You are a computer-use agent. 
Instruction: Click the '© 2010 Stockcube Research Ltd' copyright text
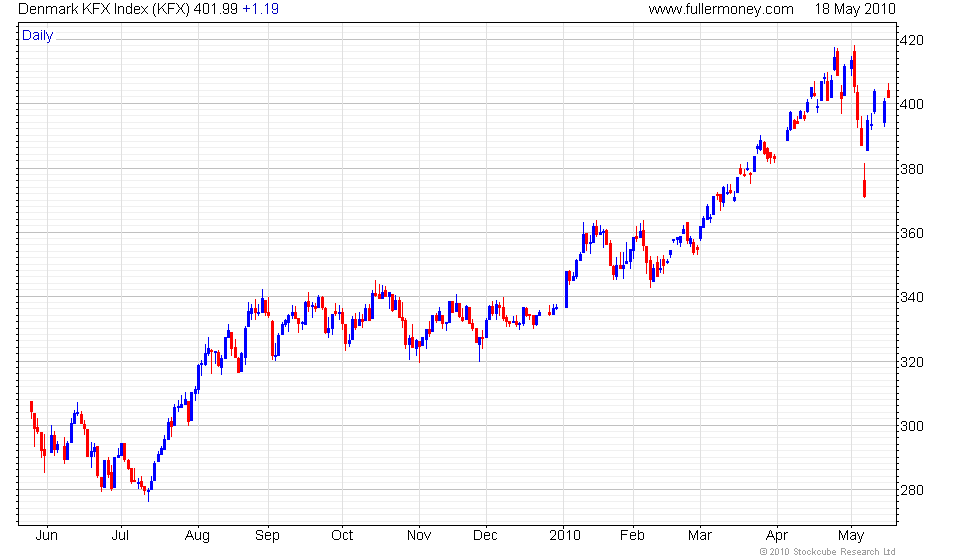pos(828,552)
